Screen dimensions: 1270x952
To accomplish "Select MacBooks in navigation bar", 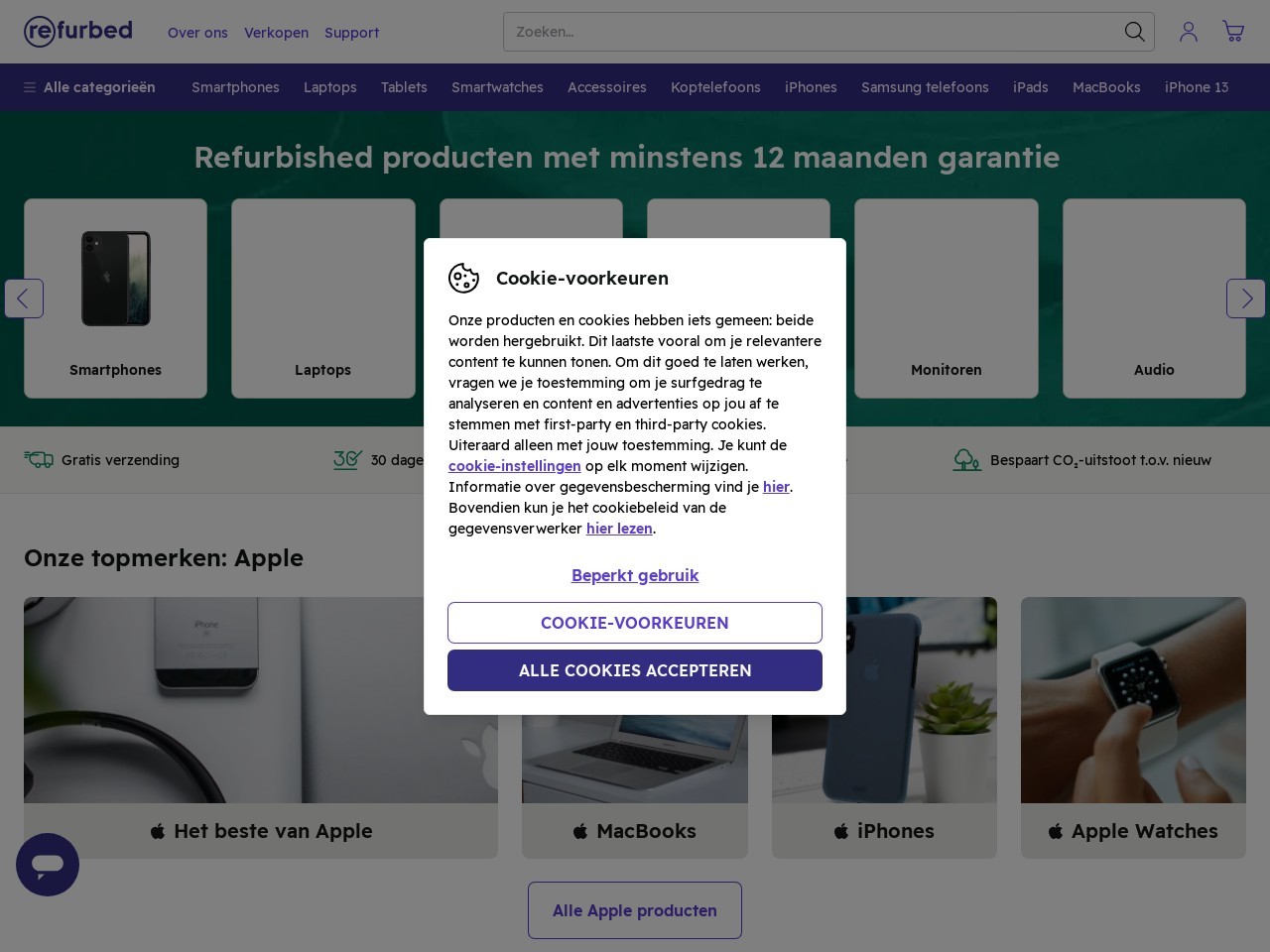I will [1106, 87].
